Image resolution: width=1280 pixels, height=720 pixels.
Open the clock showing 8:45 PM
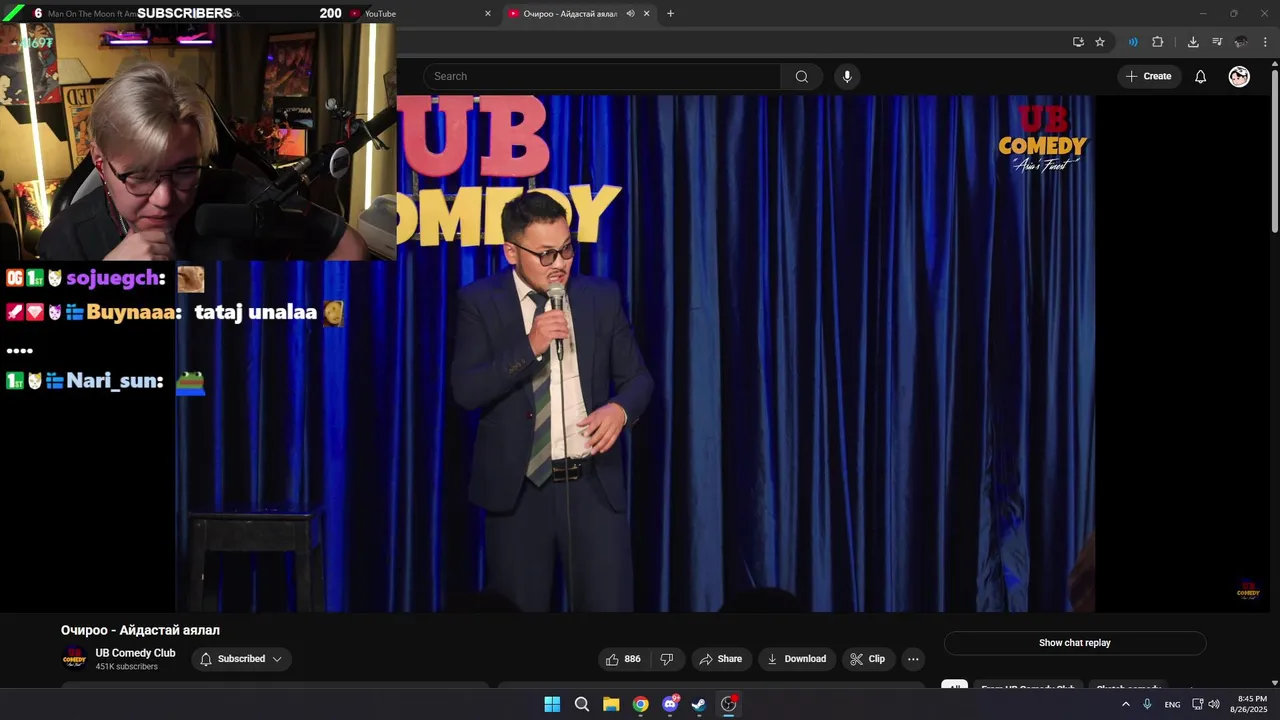[x=1251, y=704]
